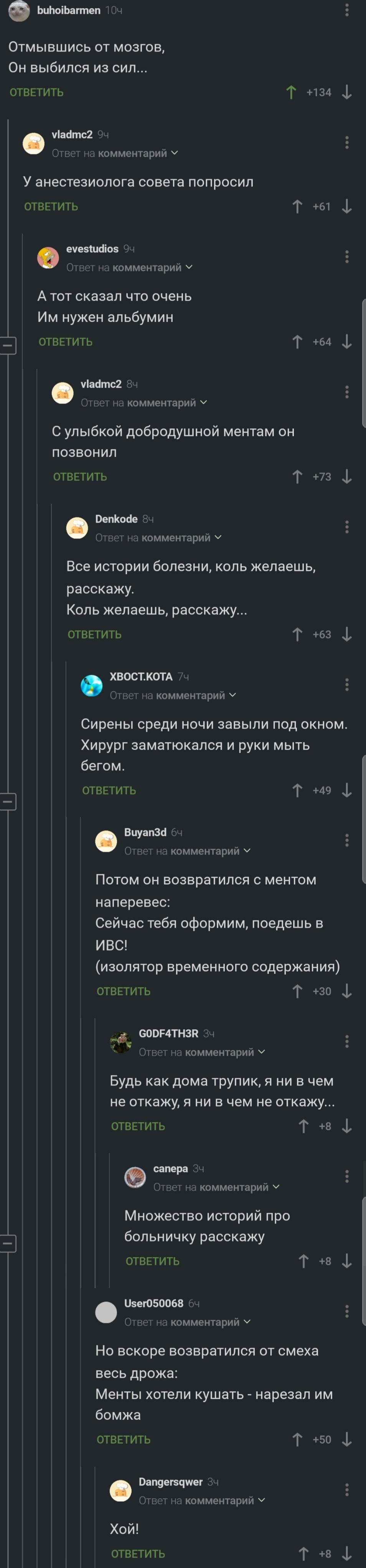Collapse thread branch beside evestudios comment

[7, 345]
